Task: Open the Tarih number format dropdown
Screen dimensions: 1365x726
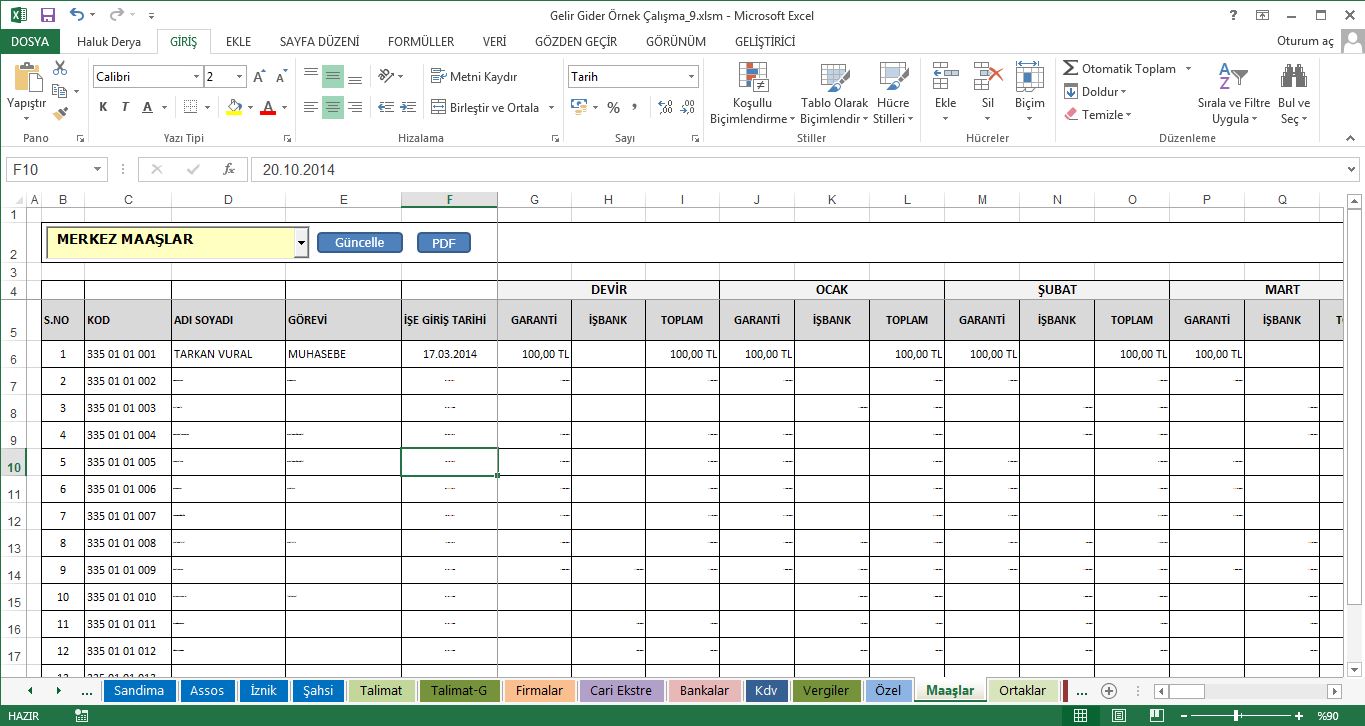Action: tap(691, 77)
